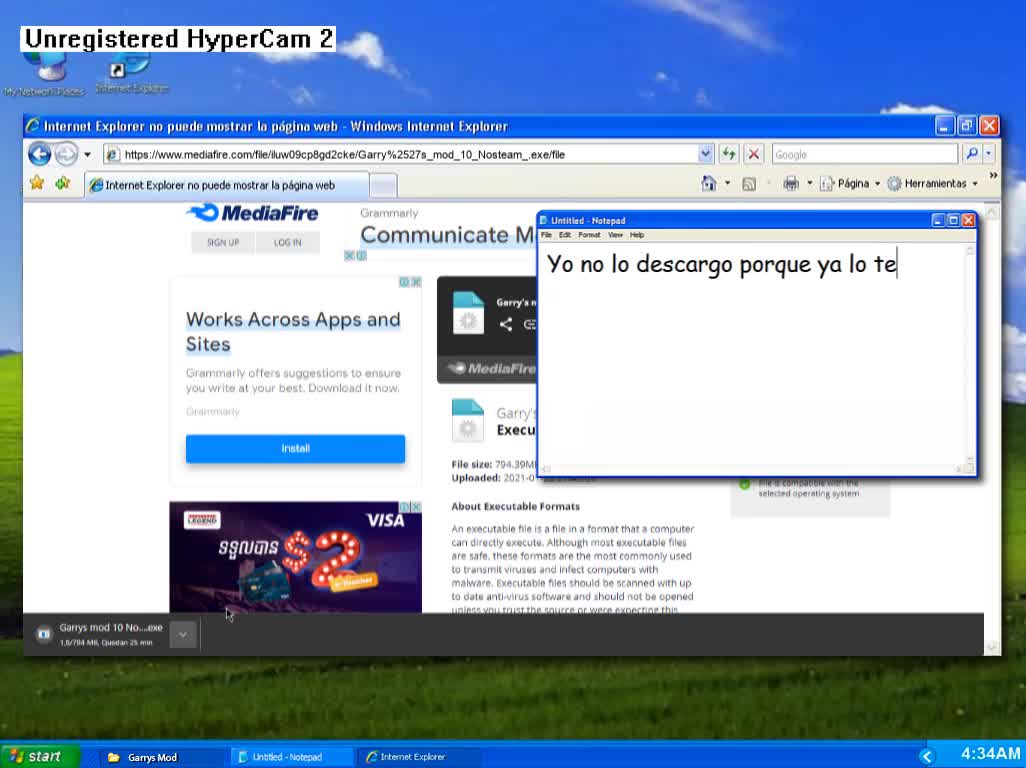Screen dimensions: 1026x768
Task: Add to favorites with star-plus icon
Action: [63, 183]
